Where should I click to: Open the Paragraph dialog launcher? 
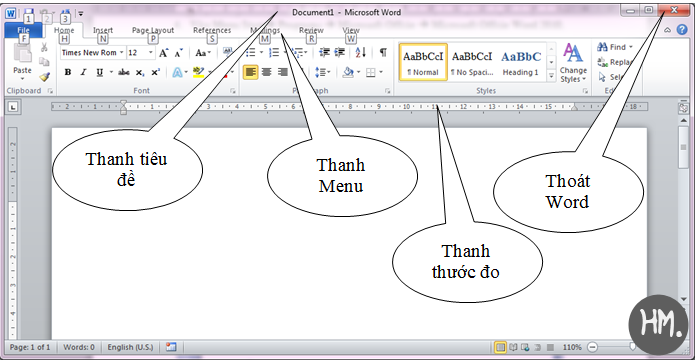[388, 91]
